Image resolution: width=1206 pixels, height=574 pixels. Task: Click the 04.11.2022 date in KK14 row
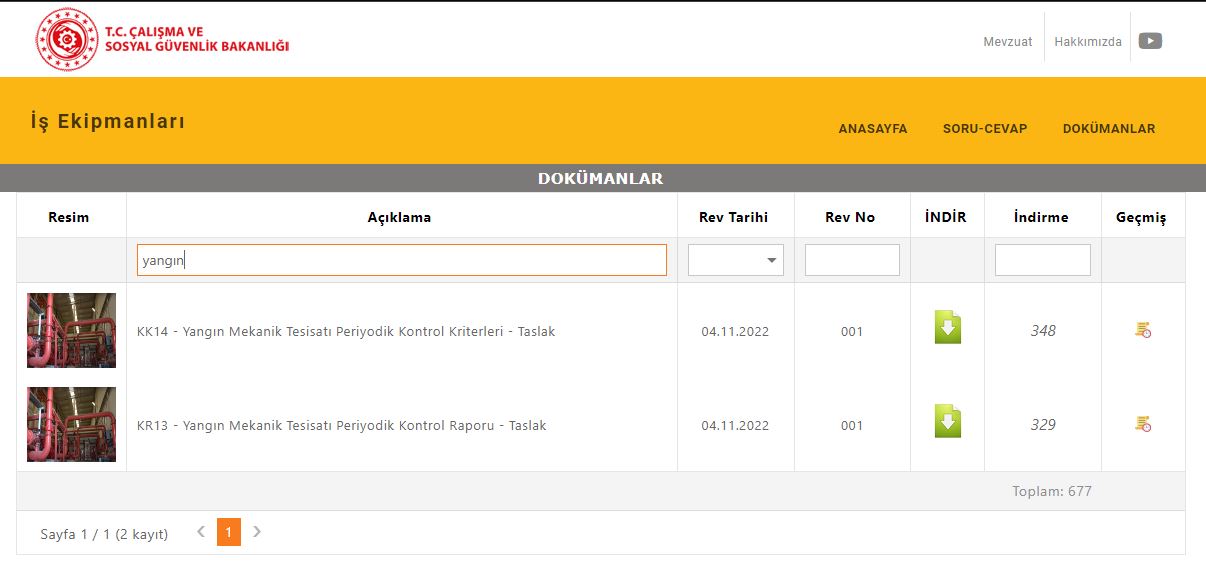[735, 331]
